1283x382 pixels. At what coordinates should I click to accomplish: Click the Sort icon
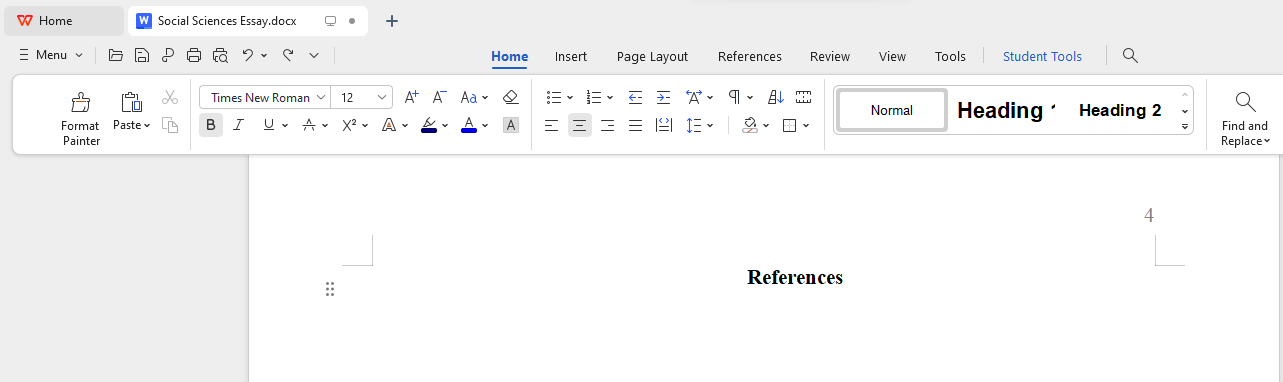[x=776, y=97]
